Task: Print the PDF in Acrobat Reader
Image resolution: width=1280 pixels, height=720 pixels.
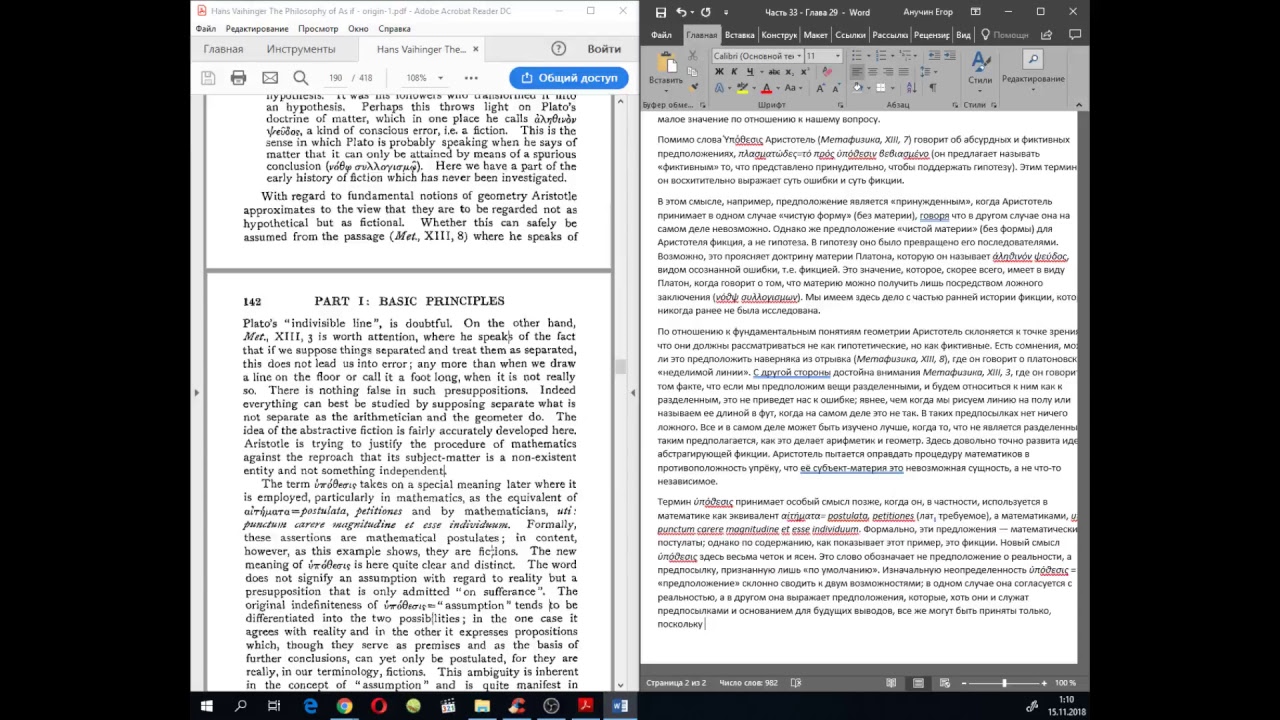Action: (x=238, y=77)
